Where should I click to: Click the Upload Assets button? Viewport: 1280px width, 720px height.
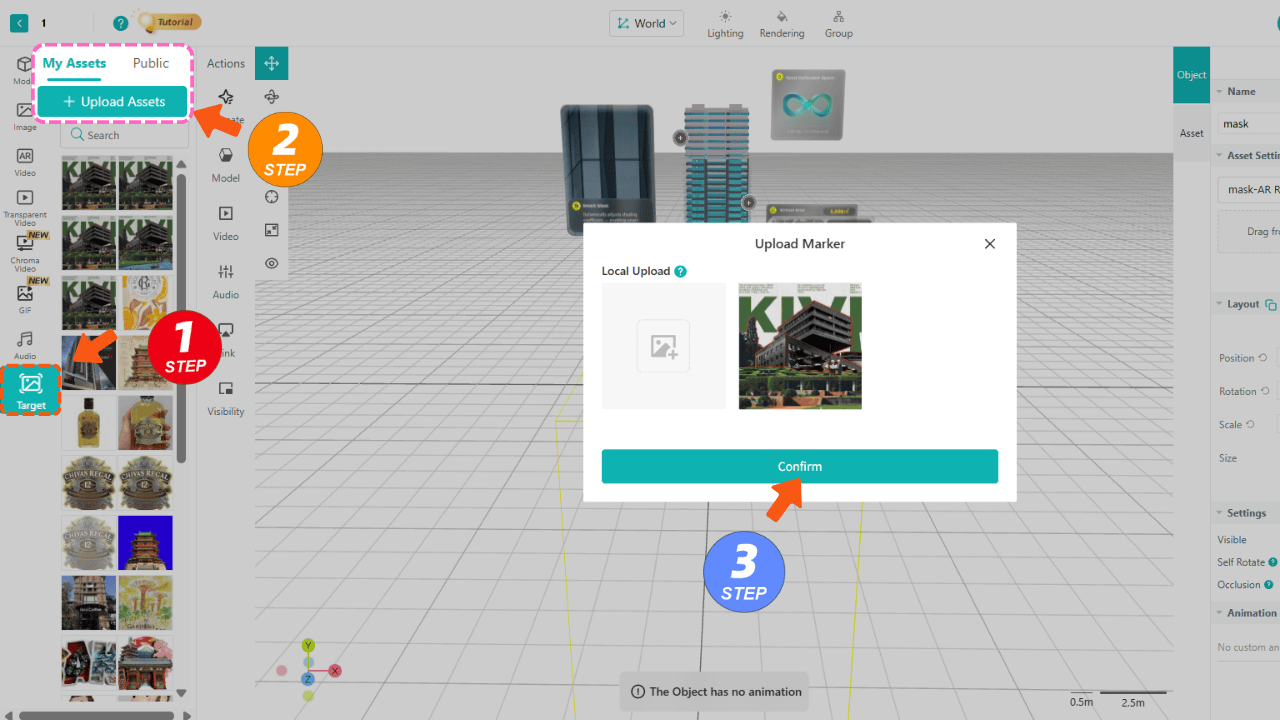(x=112, y=101)
